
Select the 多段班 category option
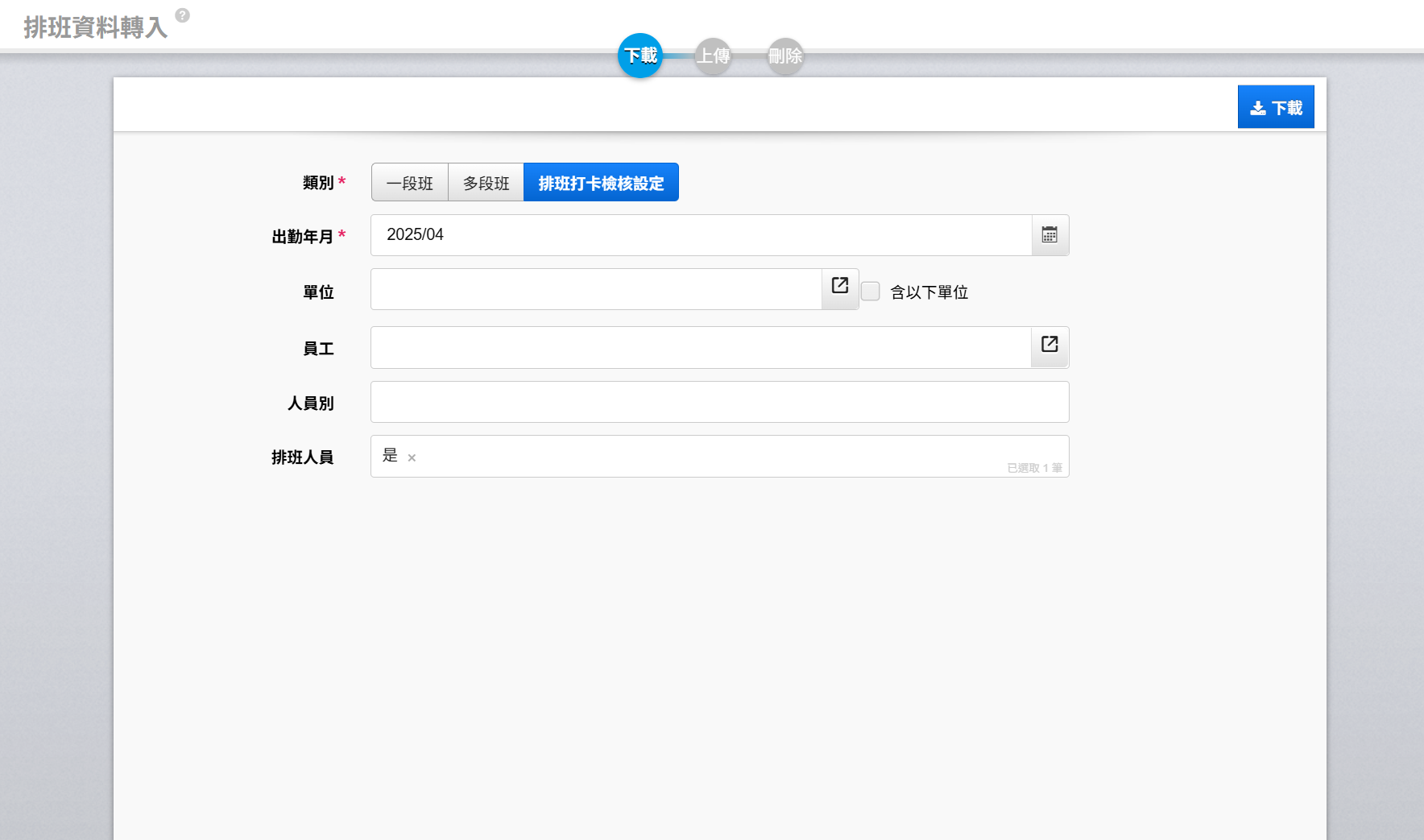pos(486,183)
